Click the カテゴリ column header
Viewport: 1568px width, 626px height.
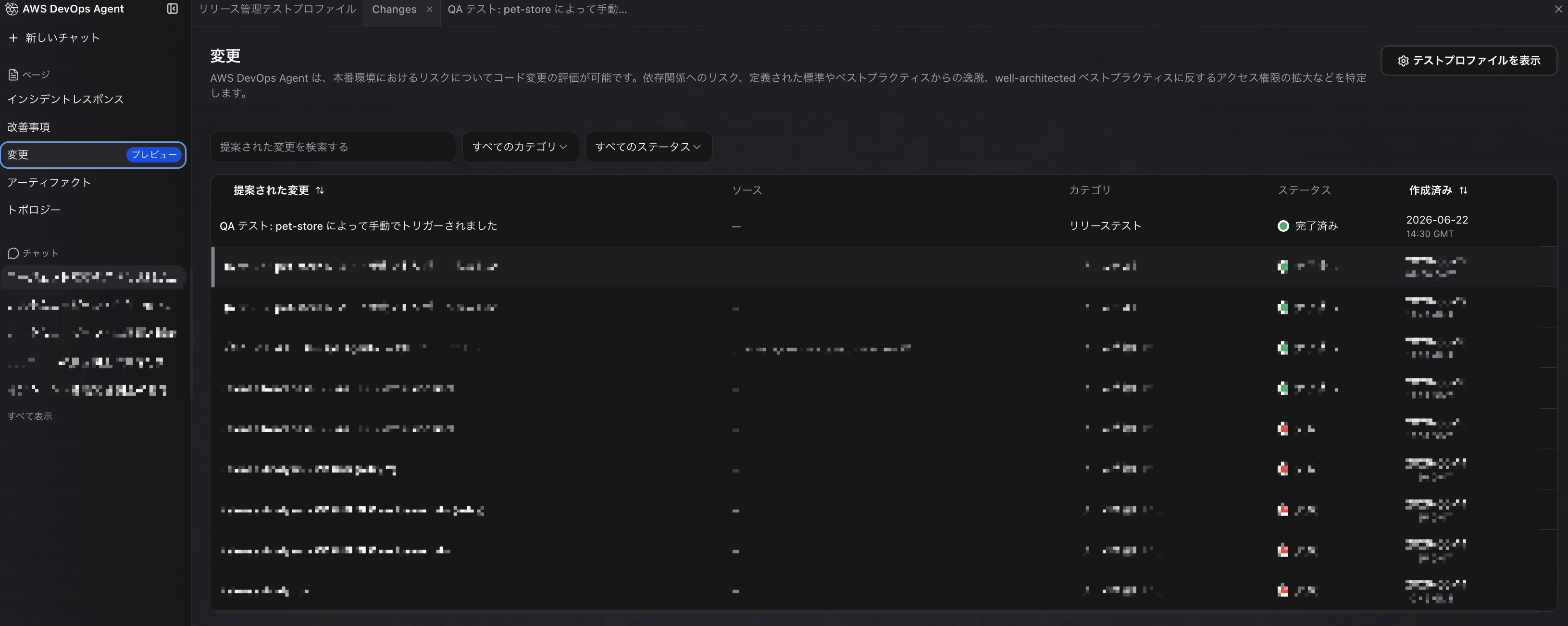[1090, 190]
